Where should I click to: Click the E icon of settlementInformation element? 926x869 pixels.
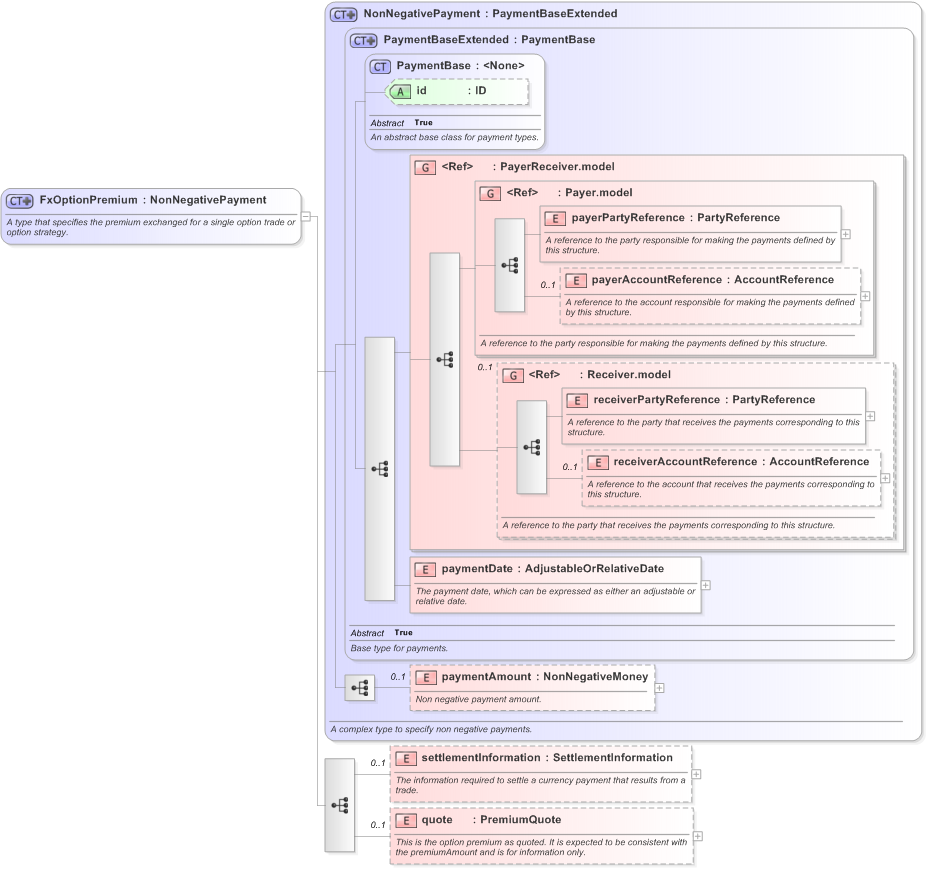pyautogui.click(x=406, y=758)
